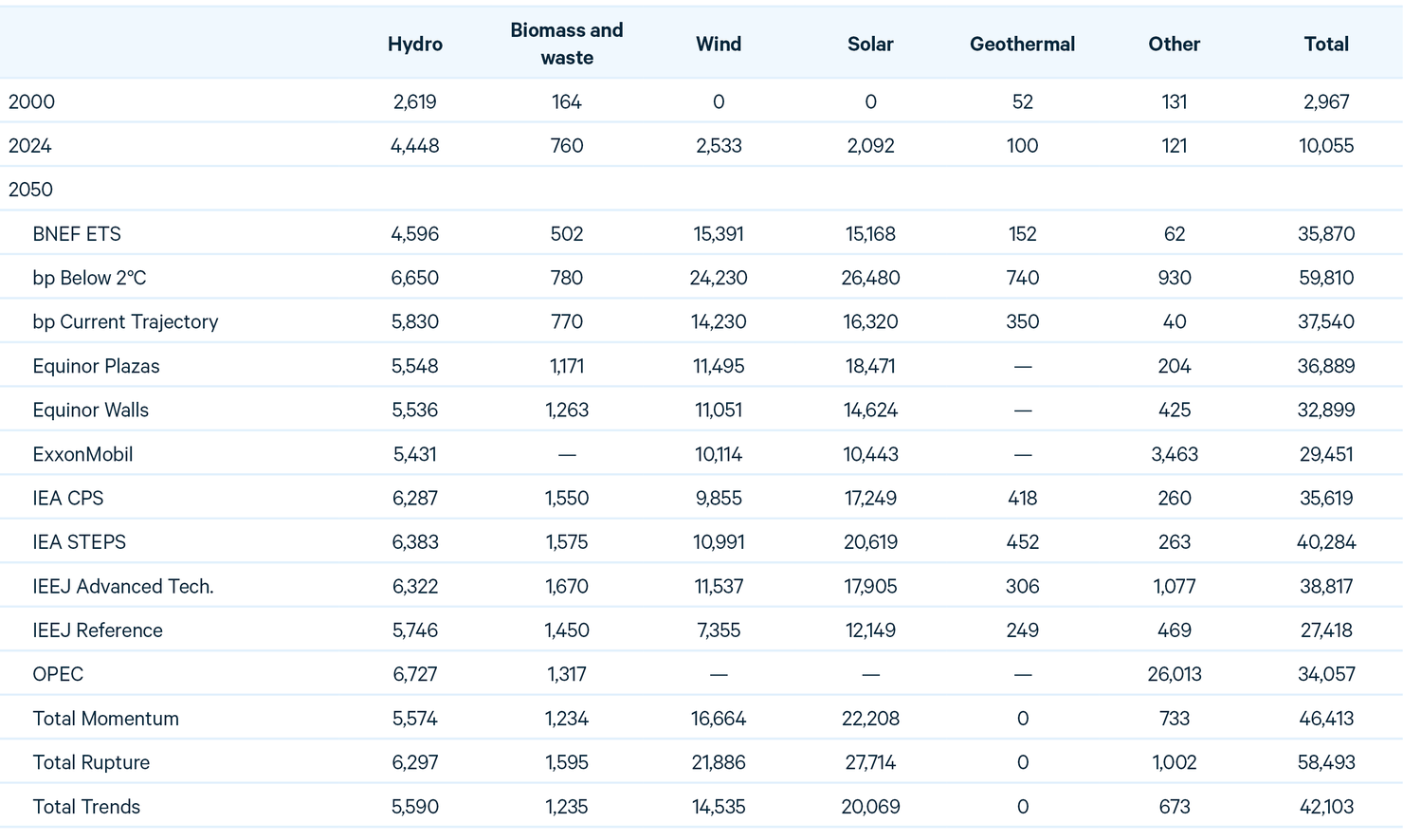Click the Equinor Plazas solar value 18,471
1403x840 pixels.
click(869, 366)
